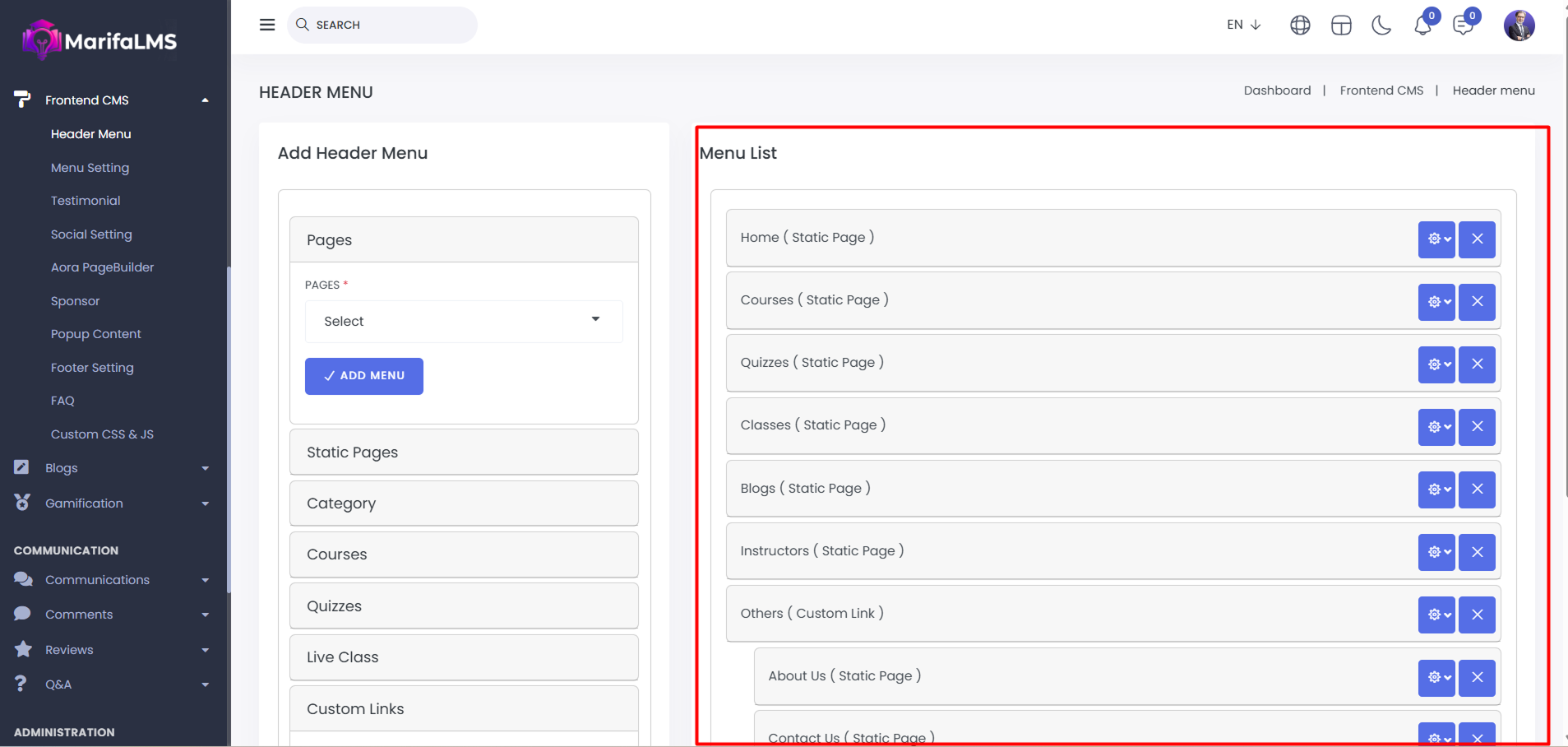Toggle dark mode moon icon
1568x747 pixels.
[x=1381, y=26]
